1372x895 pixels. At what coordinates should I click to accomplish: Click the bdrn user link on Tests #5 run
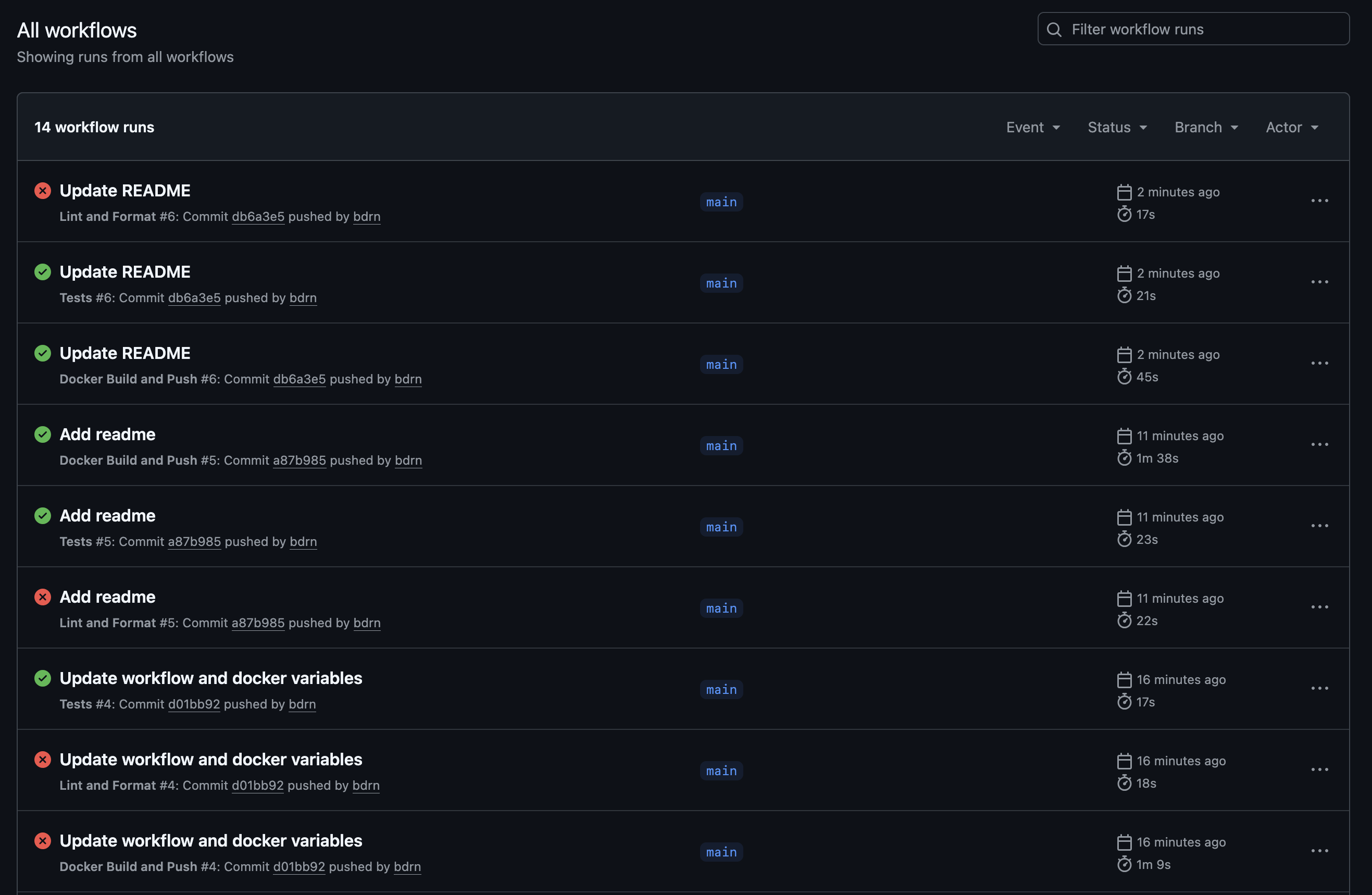303,541
